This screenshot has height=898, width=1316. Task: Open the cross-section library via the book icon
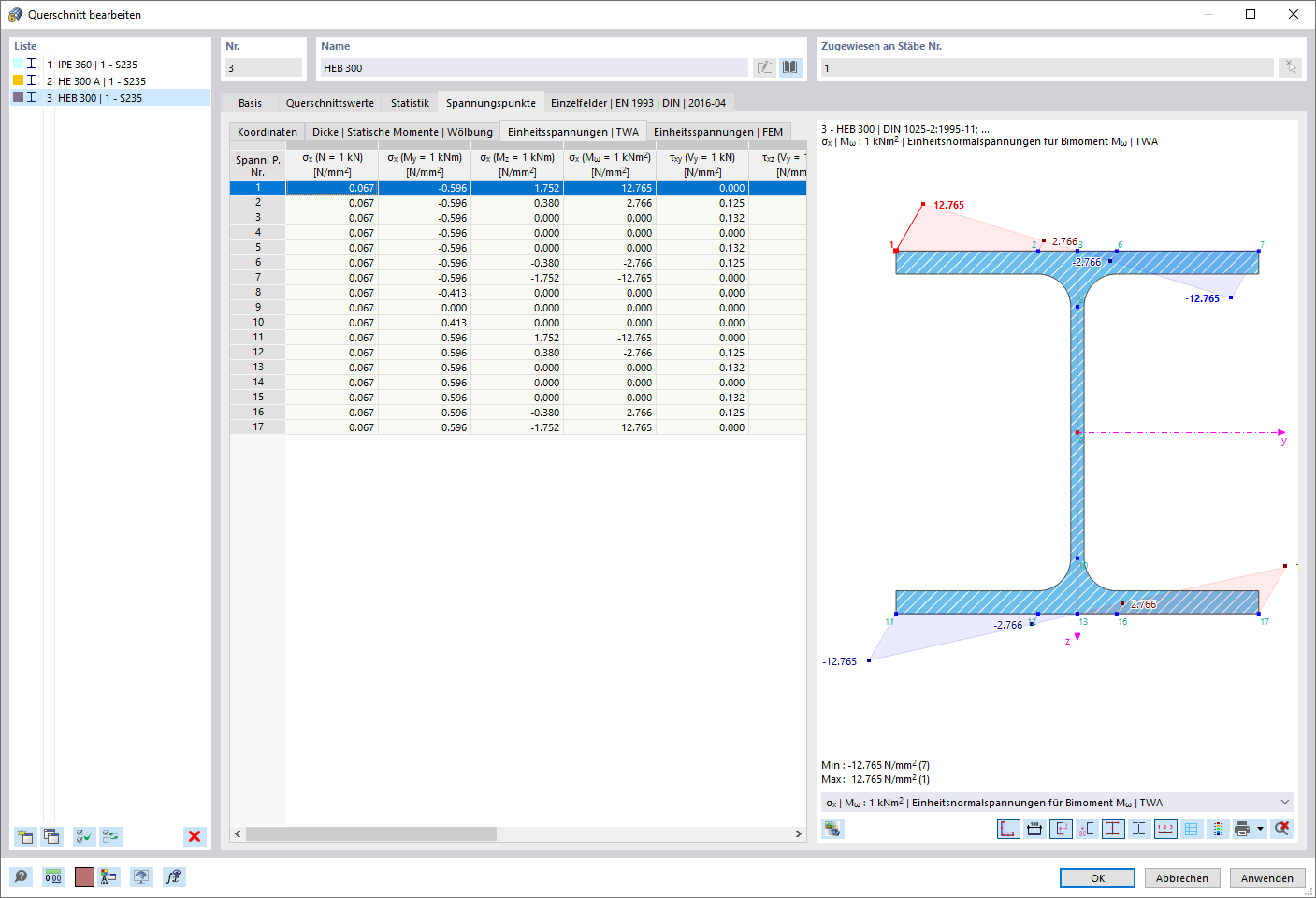[x=790, y=67]
